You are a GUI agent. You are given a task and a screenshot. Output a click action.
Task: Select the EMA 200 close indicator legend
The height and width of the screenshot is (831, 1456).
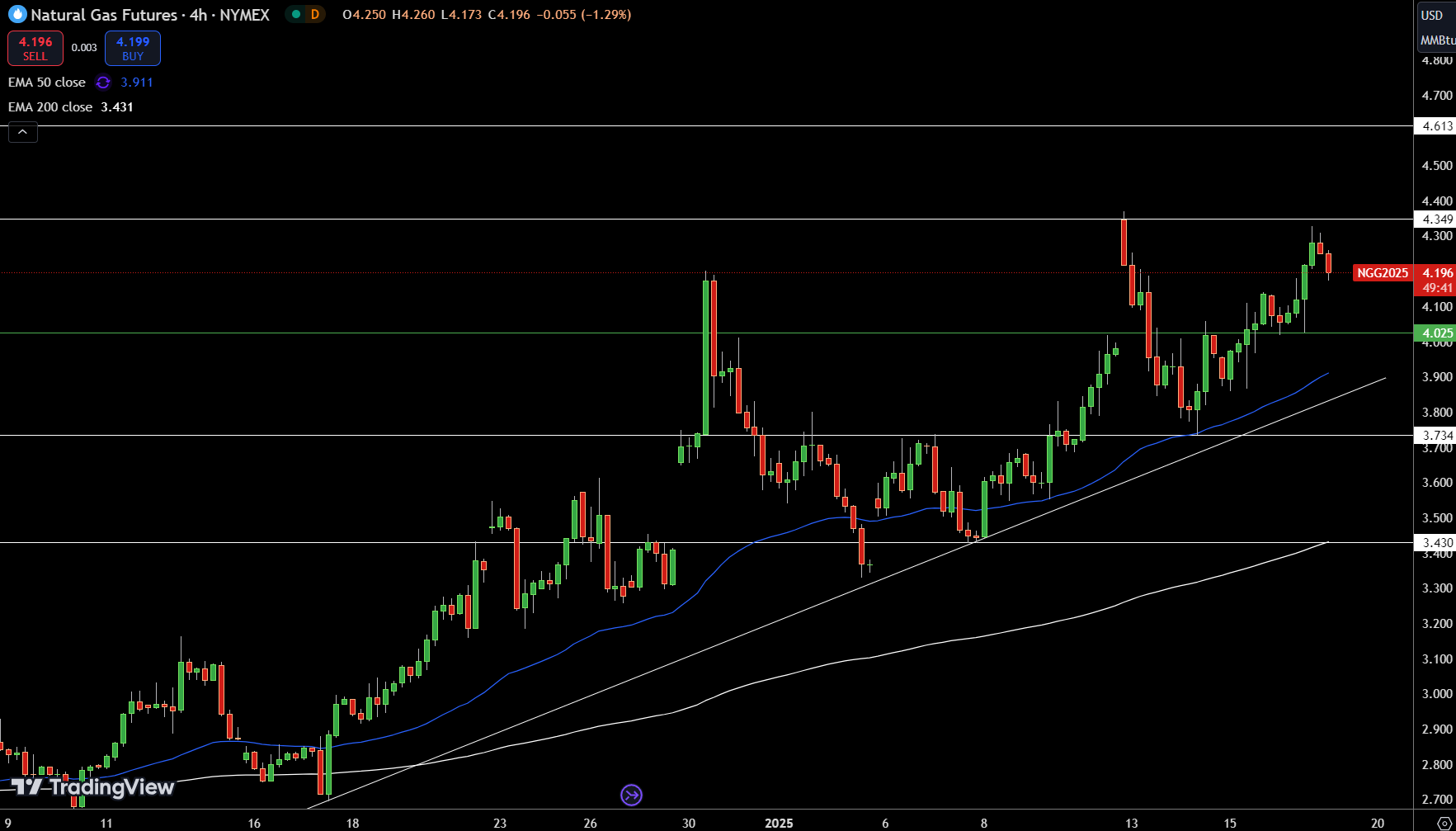pyautogui.click(x=50, y=107)
